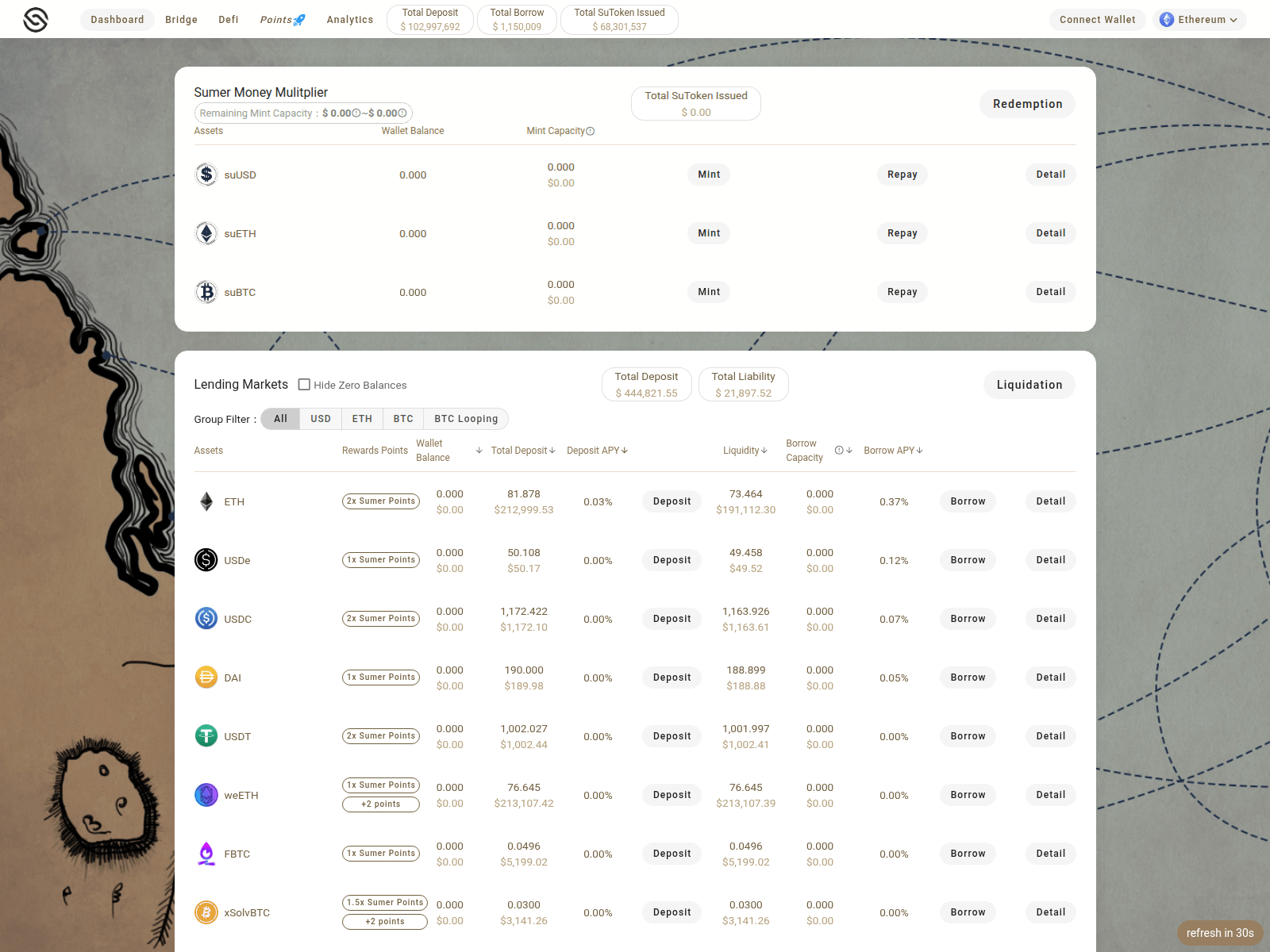Open the Redemption page
Image resolution: width=1270 pixels, height=952 pixels.
(1028, 104)
